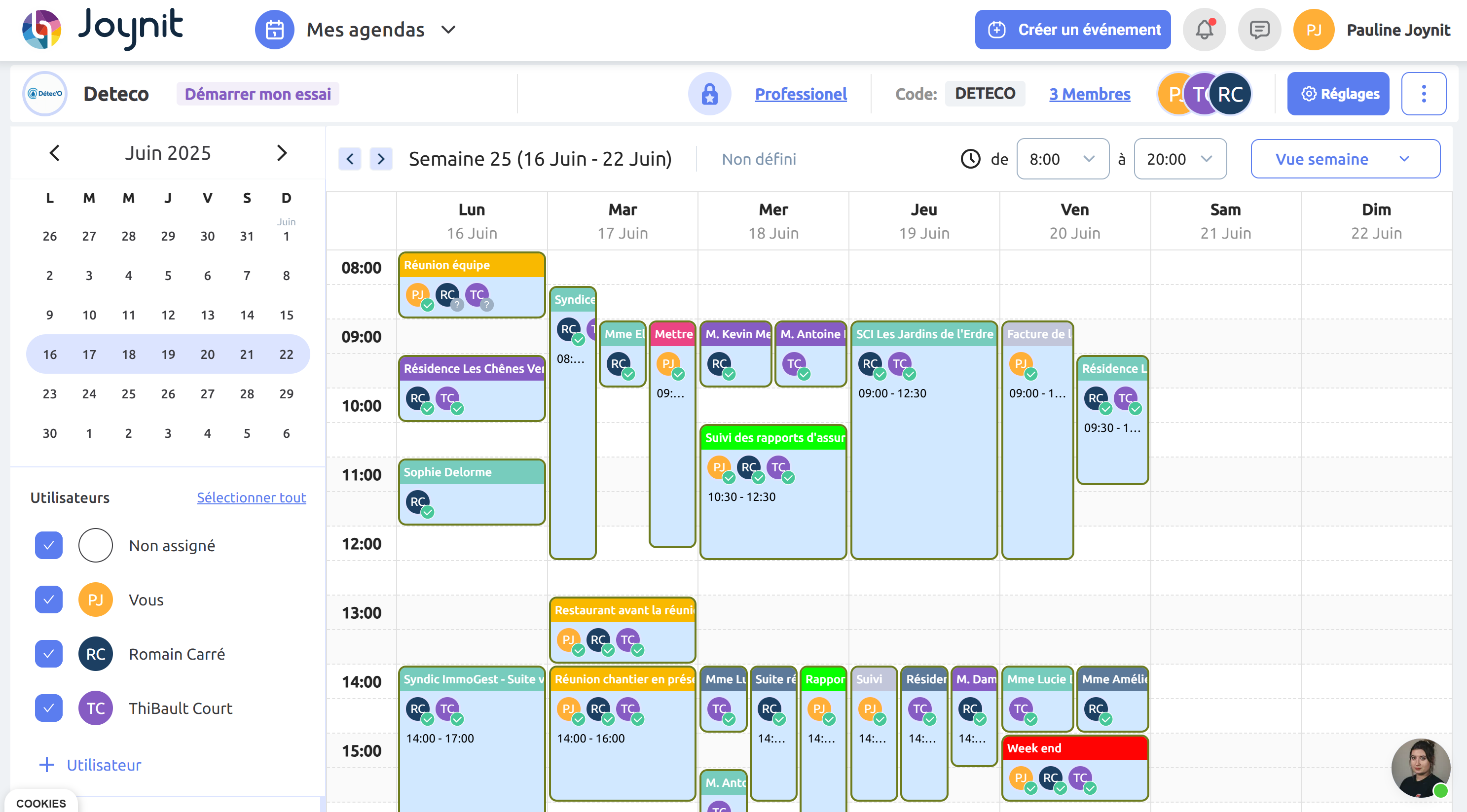The width and height of the screenshot is (1467, 812).
Task: Open the three-dot more options menu
Action: point(1423,94)
